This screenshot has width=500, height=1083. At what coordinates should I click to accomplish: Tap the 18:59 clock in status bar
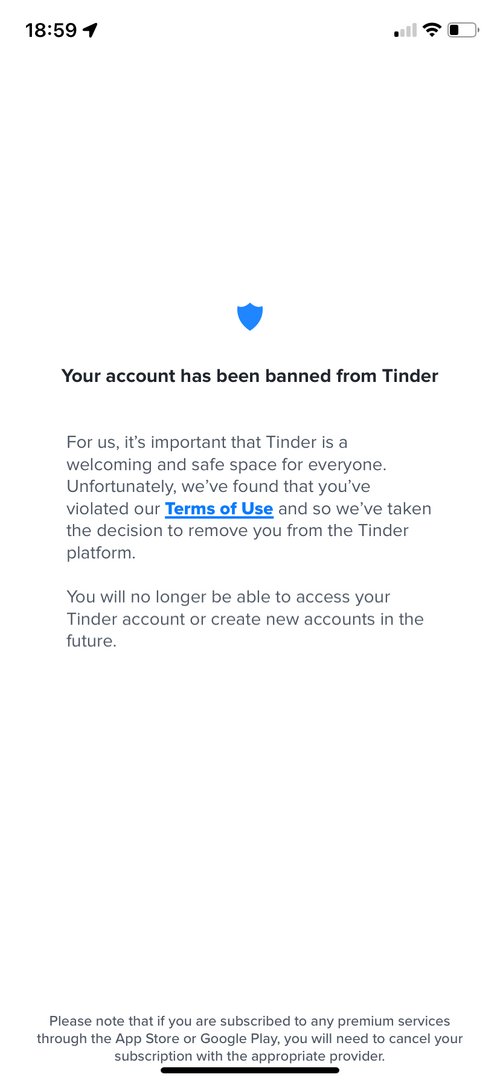50,30
